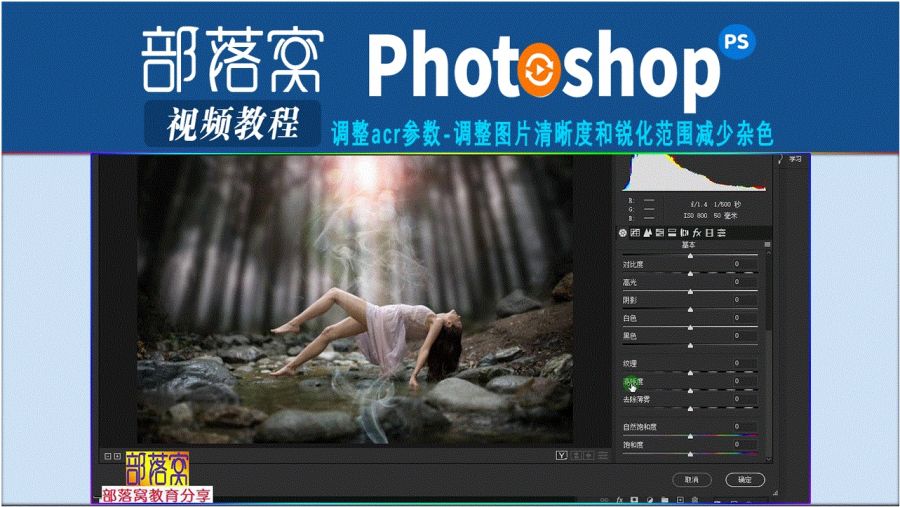Click the 对比度 contrast slider handle
The height and width of the screenshot is (507, 900).
(x=690, y=274)
